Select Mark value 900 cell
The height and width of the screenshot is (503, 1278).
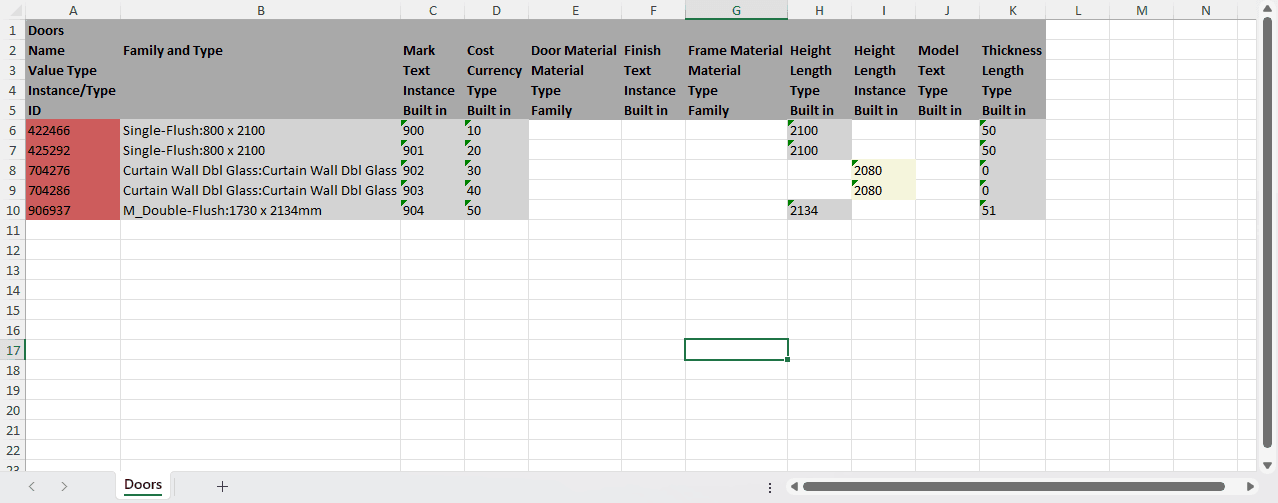point(432,130)
